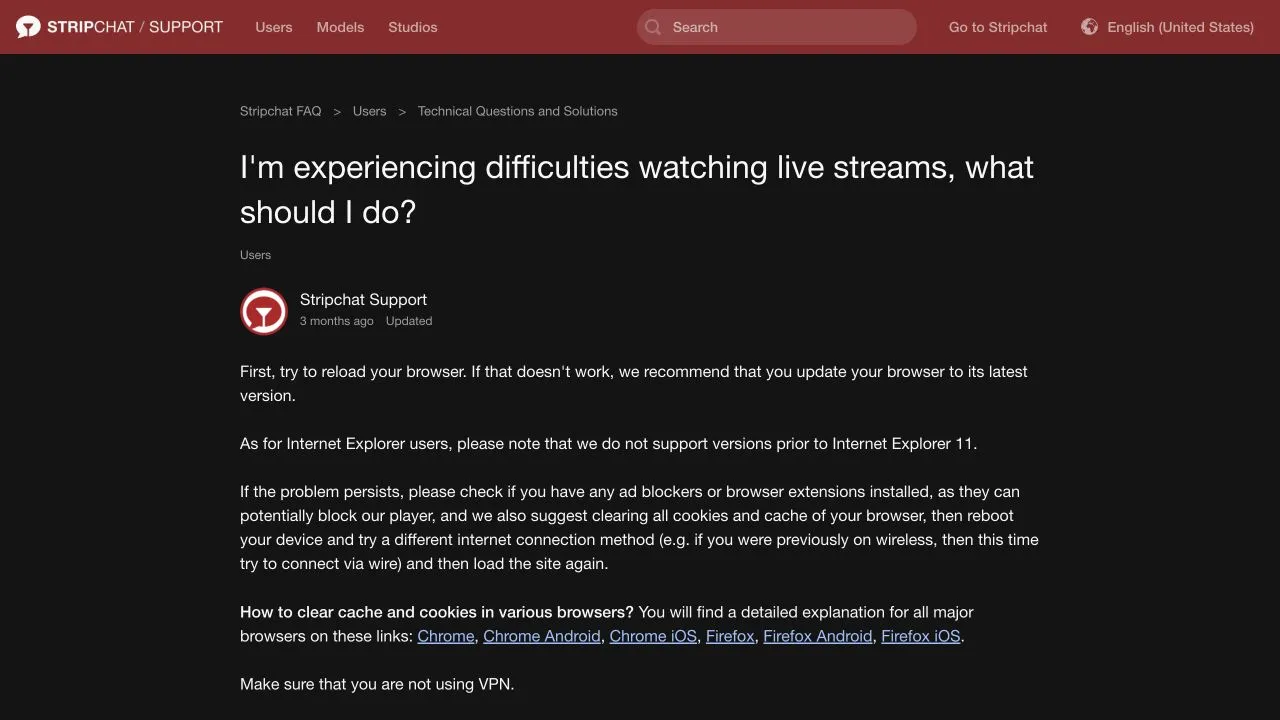Click the small 'Users' label under the title

[256, 255]
